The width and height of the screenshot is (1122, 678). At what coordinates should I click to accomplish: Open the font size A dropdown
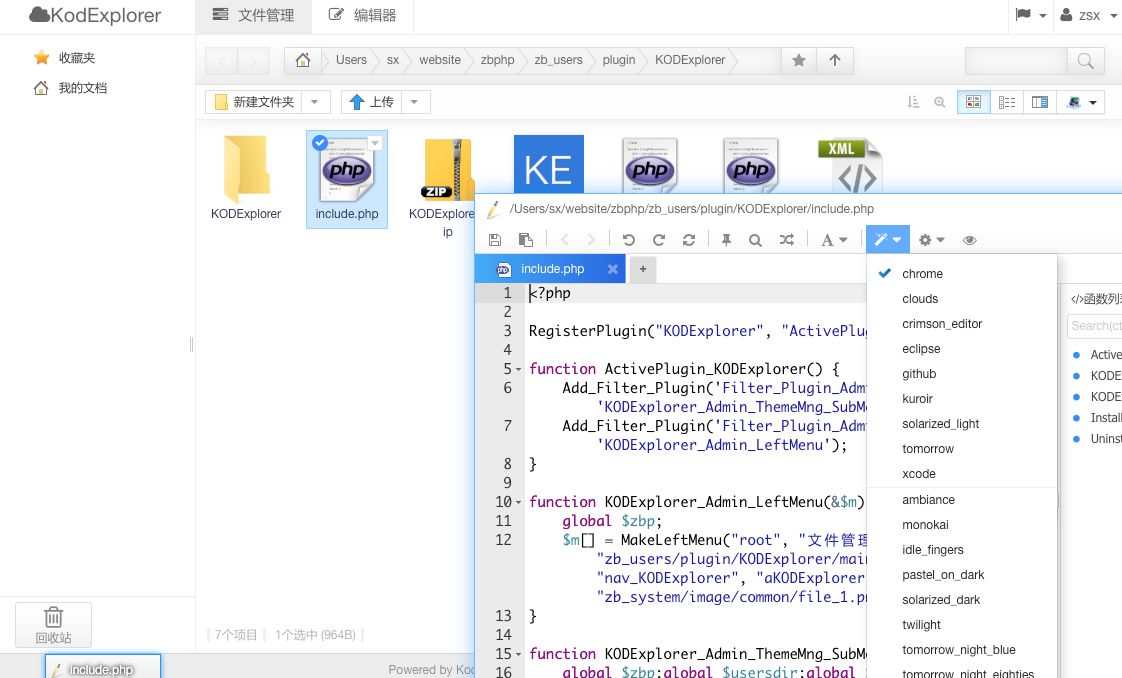pyautogui.click(x=834, y=240)
